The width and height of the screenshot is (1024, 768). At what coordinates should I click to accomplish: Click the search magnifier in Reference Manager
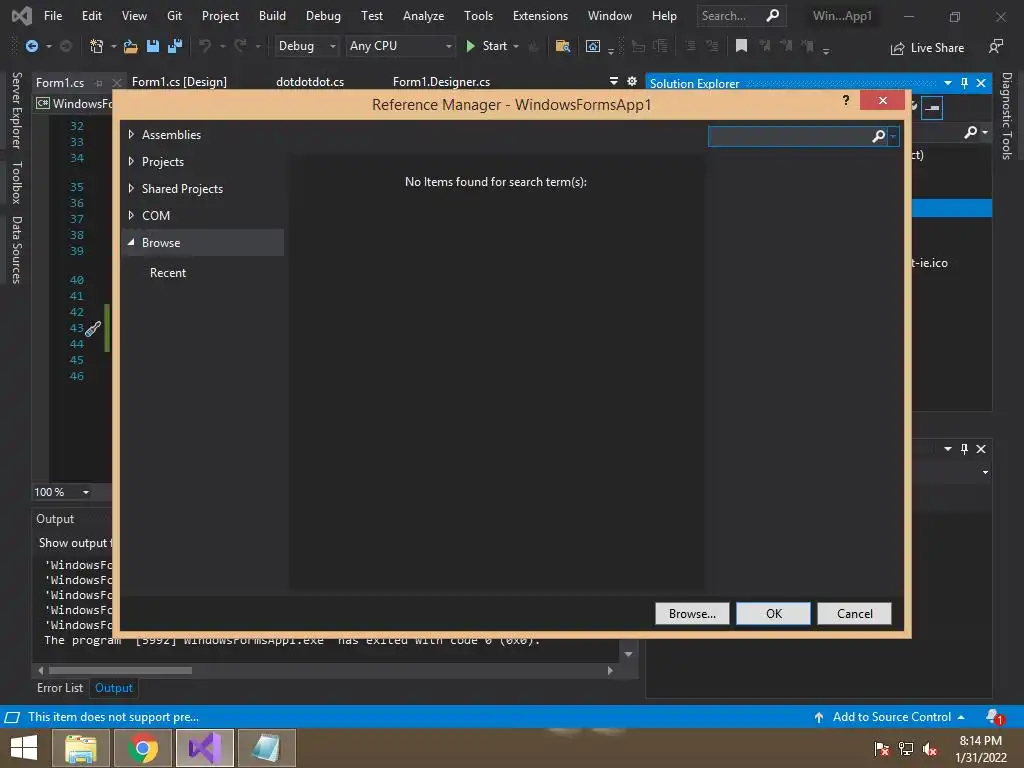click(878, 136)
